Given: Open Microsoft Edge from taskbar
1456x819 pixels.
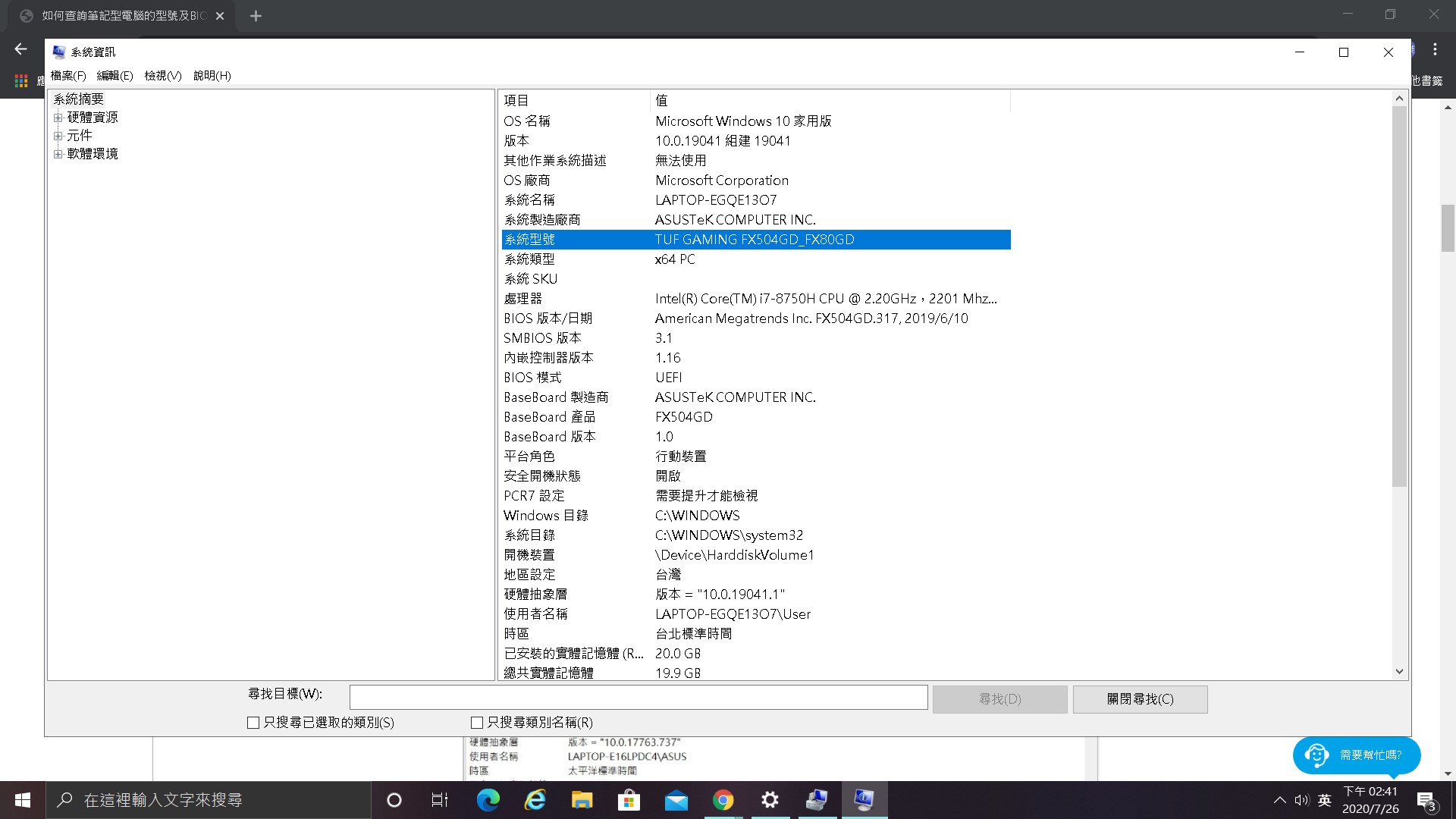Looking at the screenshot, I should pyautogui.click(x=488, y=800).
